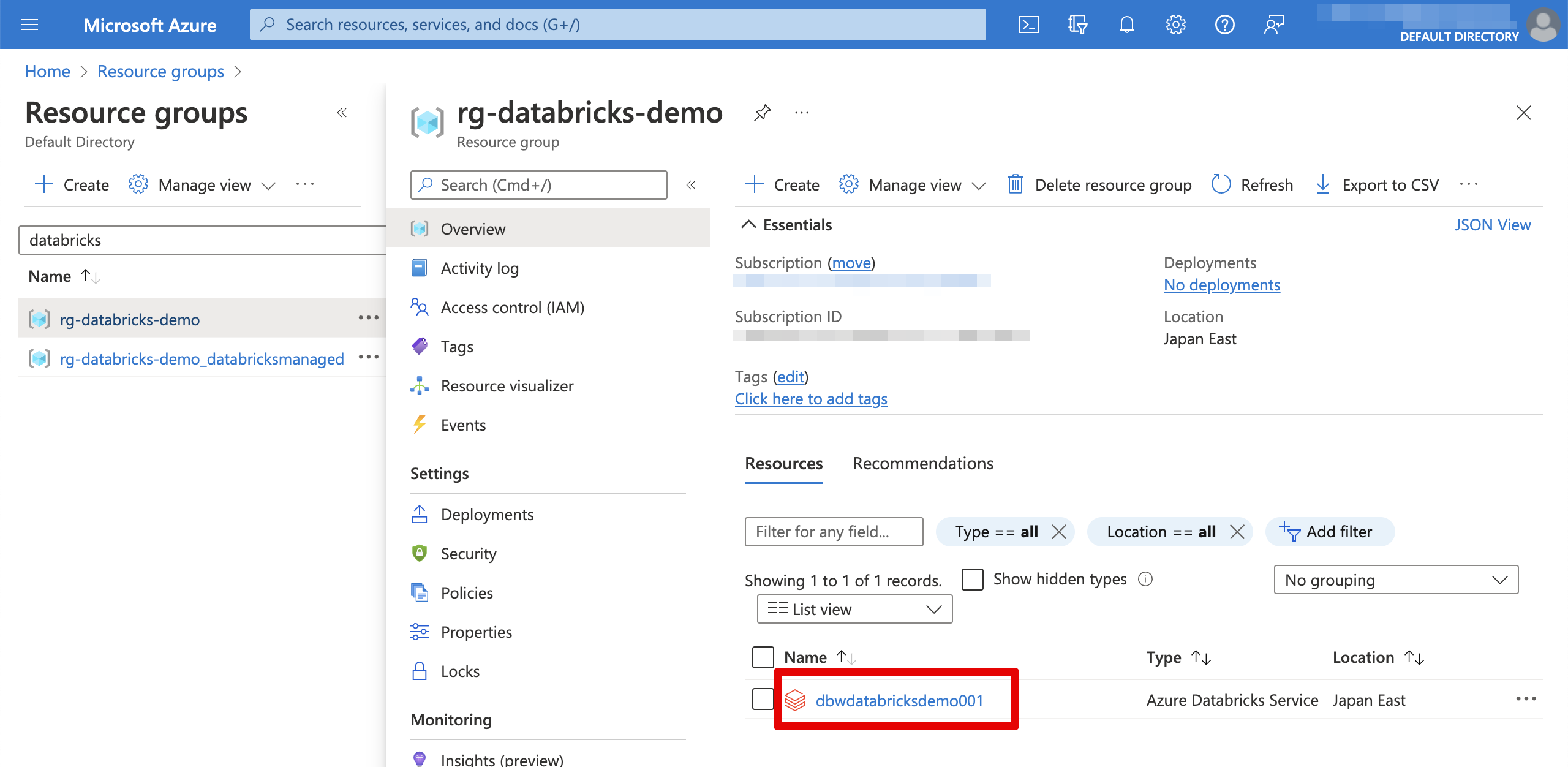Open the List view dropdown
This screenshot has height=767, width=1568.
(x=854, y=609)
